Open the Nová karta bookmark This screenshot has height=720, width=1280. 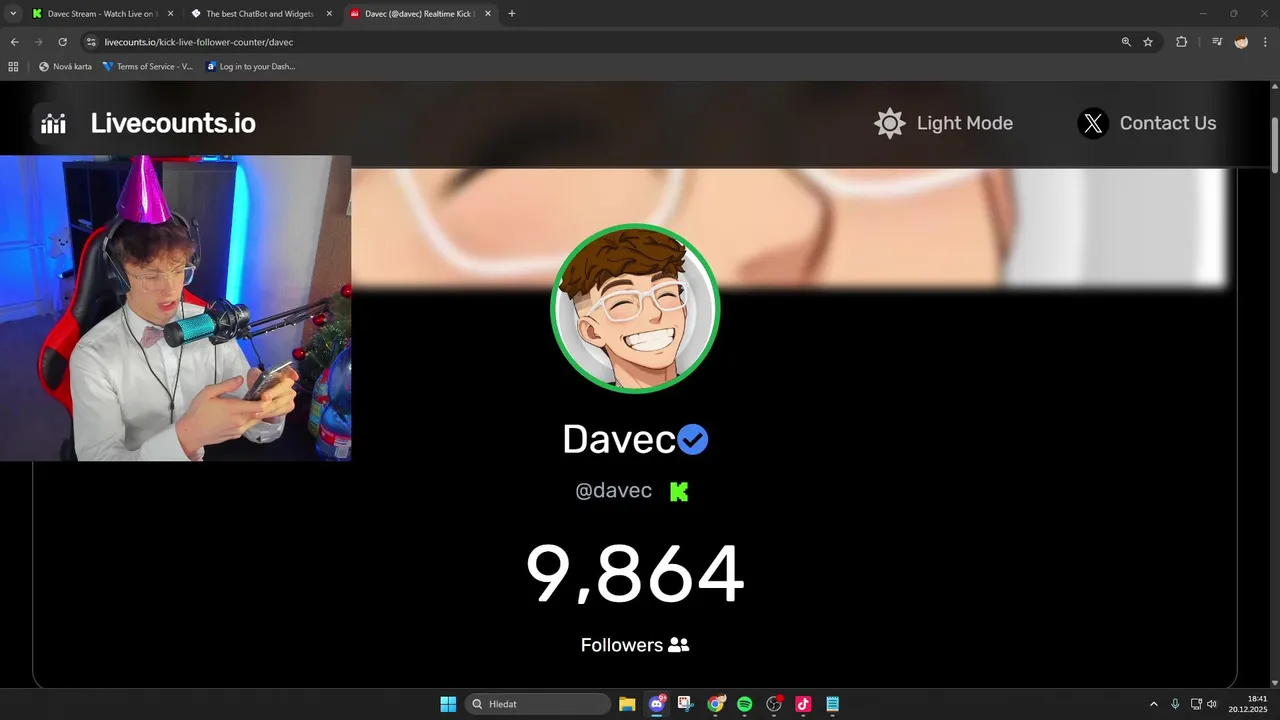[65, 67]
